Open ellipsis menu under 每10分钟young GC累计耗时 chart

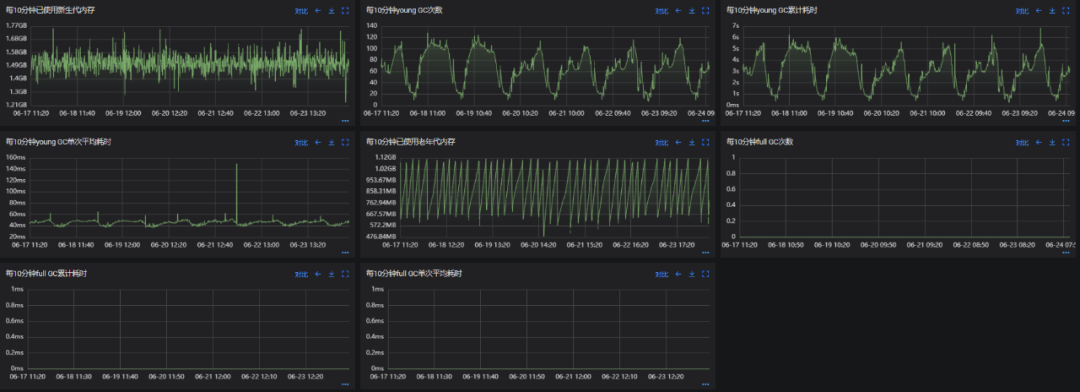(1066, 120)
